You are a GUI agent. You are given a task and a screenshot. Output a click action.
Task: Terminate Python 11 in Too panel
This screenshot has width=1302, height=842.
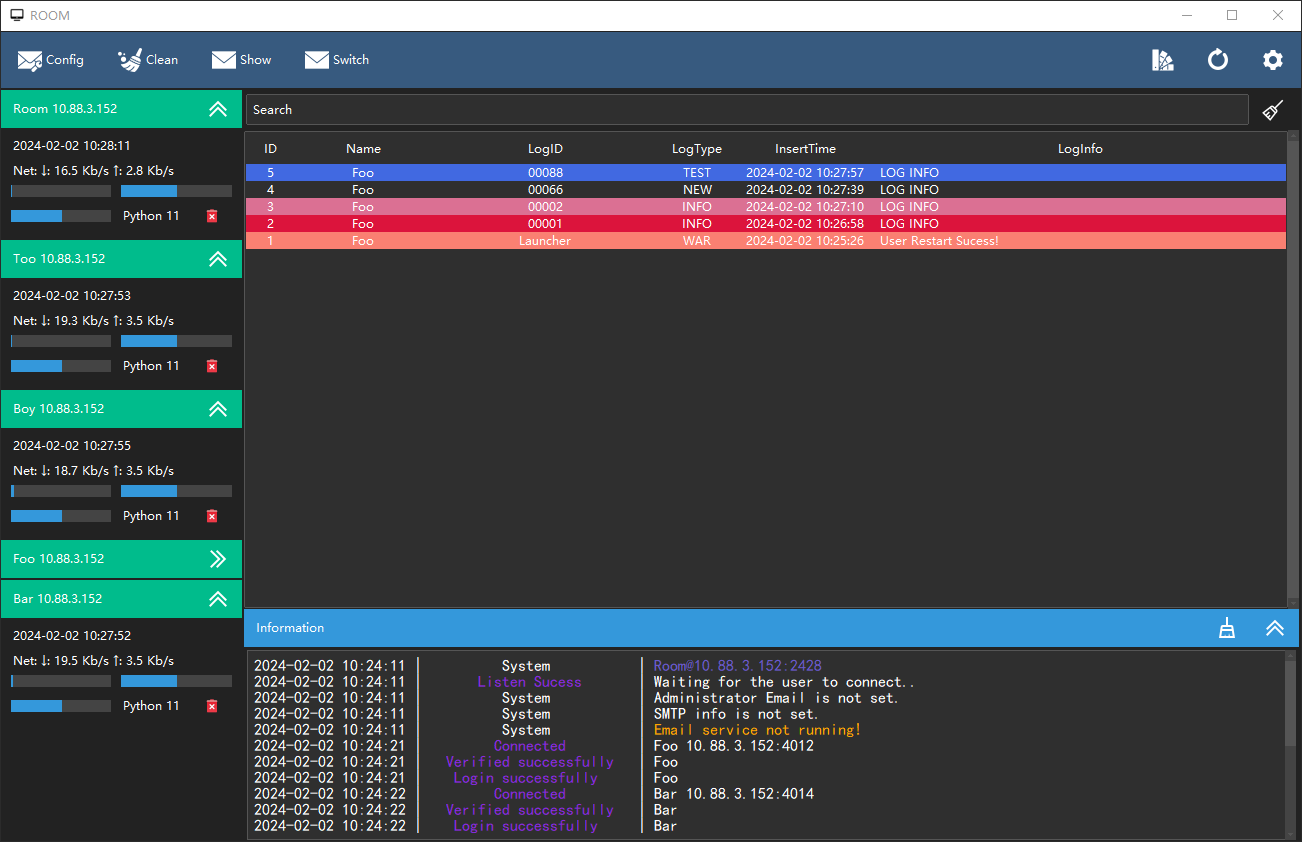[x=211, y=366]
